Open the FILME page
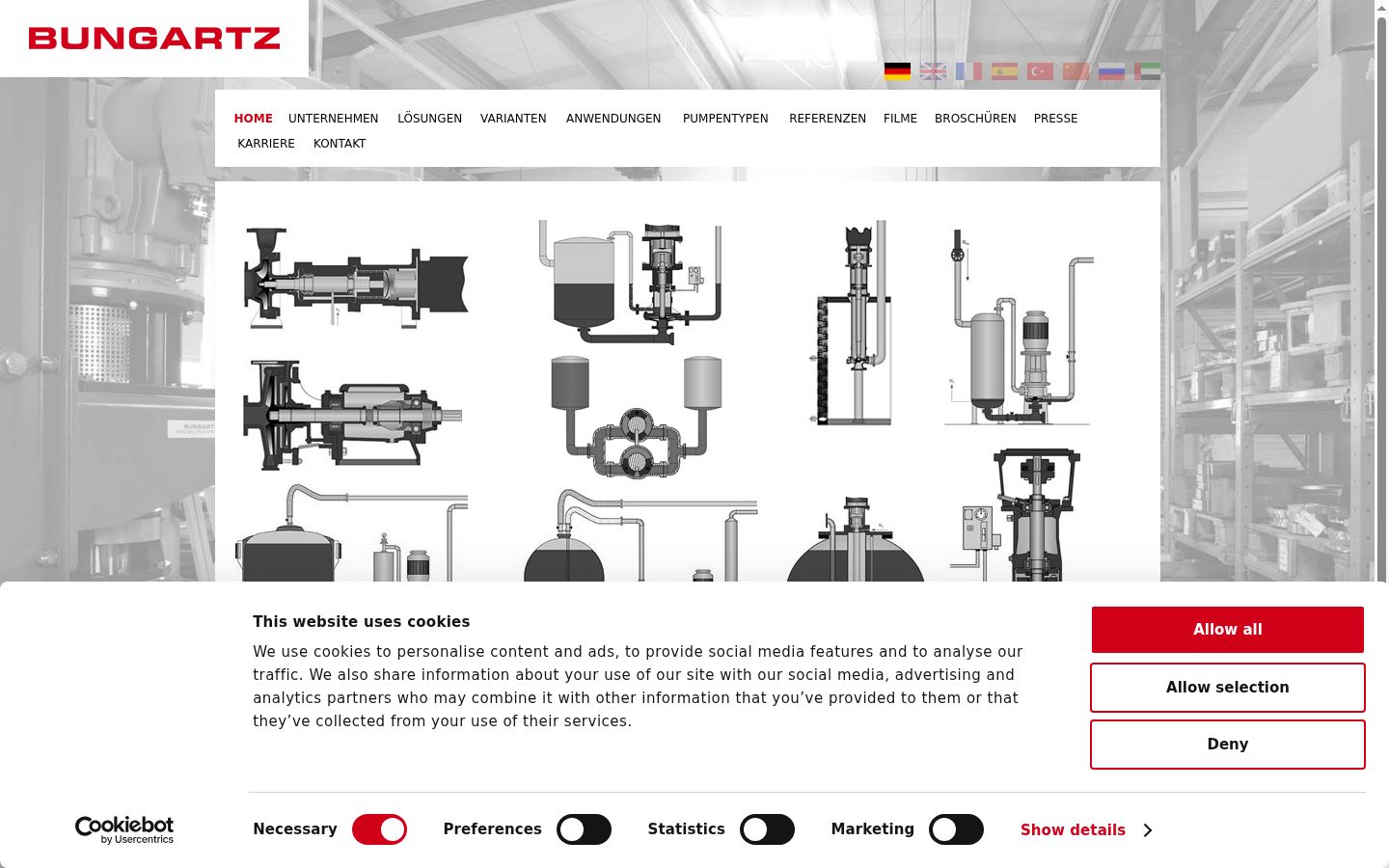This screenshot has height=868, width=1389. tap(900, 119)
